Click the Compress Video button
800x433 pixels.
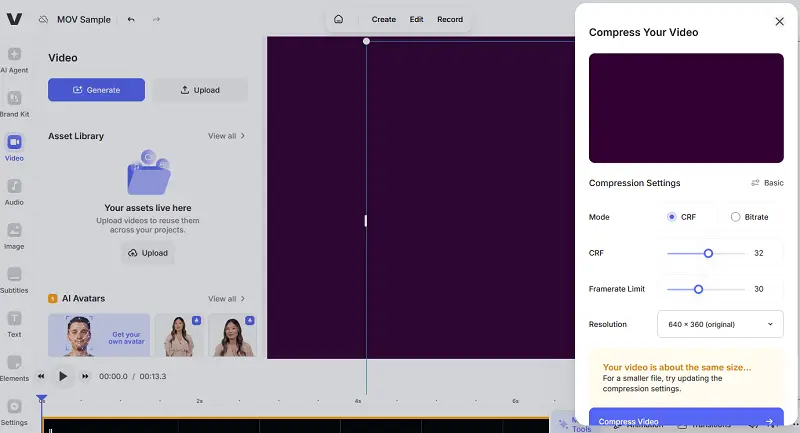[686, 419]
